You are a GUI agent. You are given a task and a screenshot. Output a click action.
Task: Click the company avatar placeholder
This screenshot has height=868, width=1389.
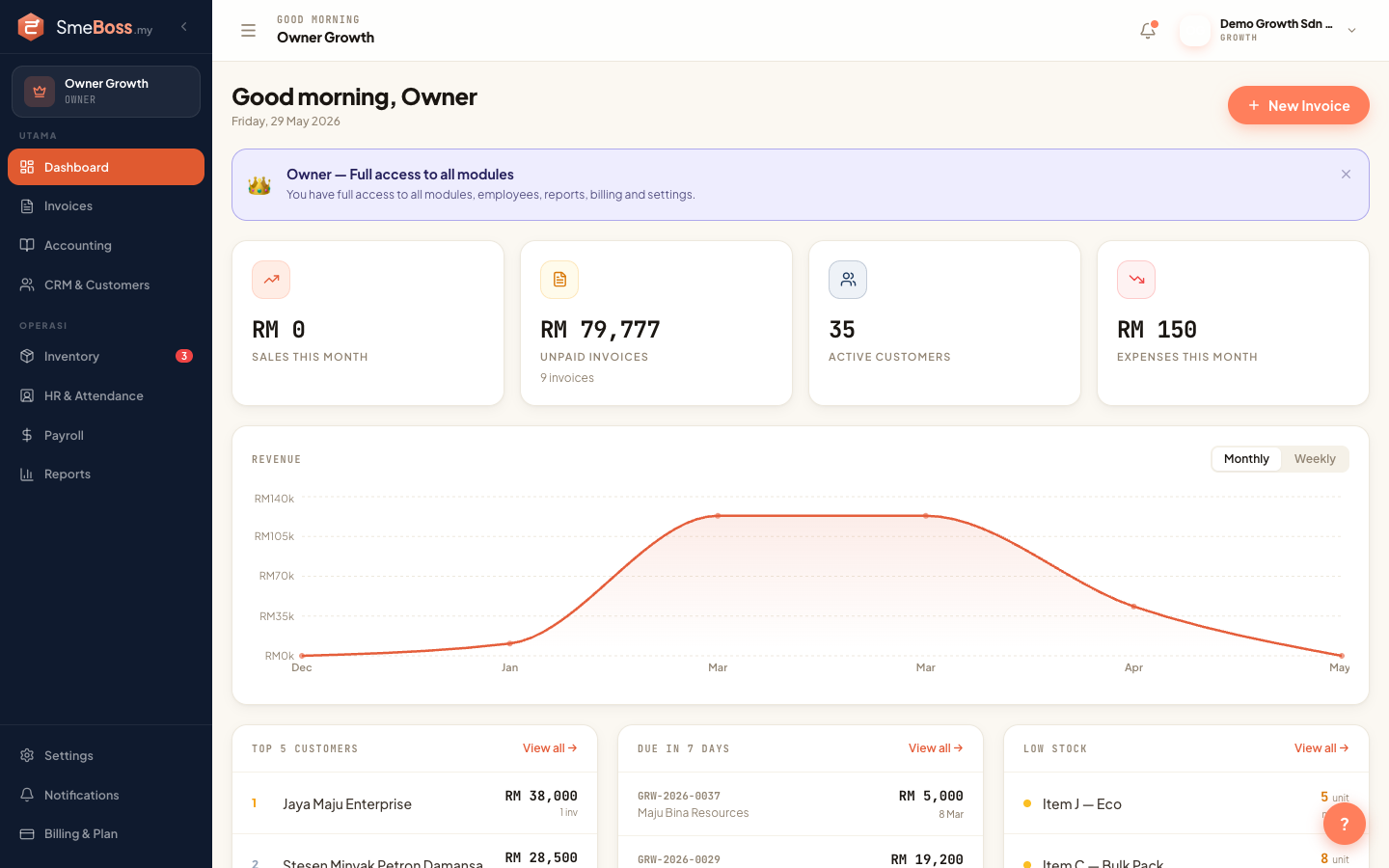[x=1195, y=31]
